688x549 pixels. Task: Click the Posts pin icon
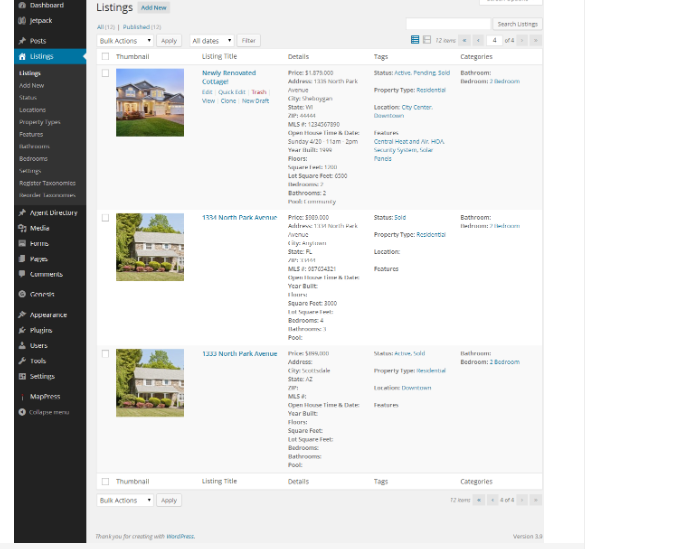point(22,41)
